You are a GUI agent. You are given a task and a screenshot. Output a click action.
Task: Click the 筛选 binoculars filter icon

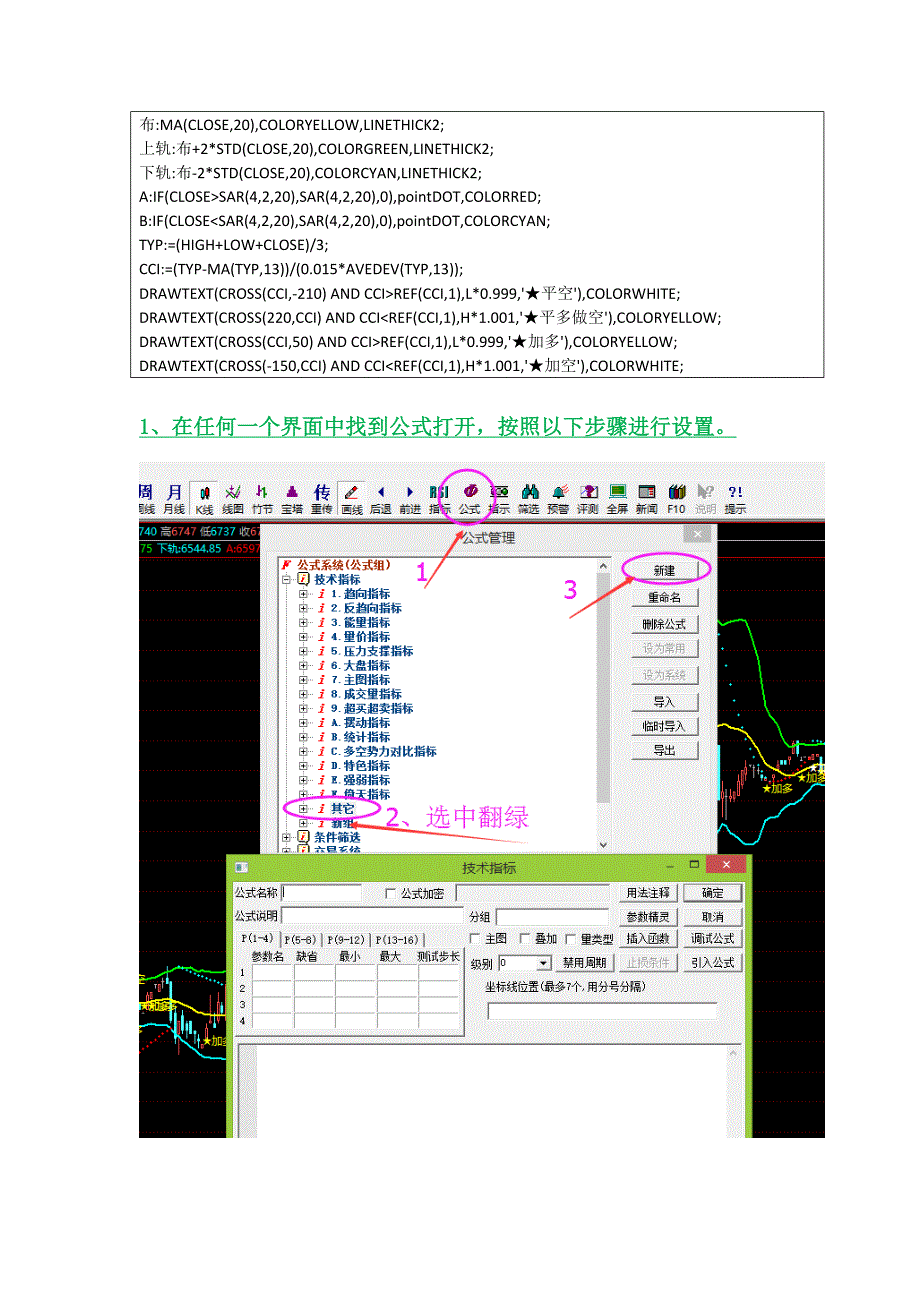pyautogui.click(x=529, y=497)
